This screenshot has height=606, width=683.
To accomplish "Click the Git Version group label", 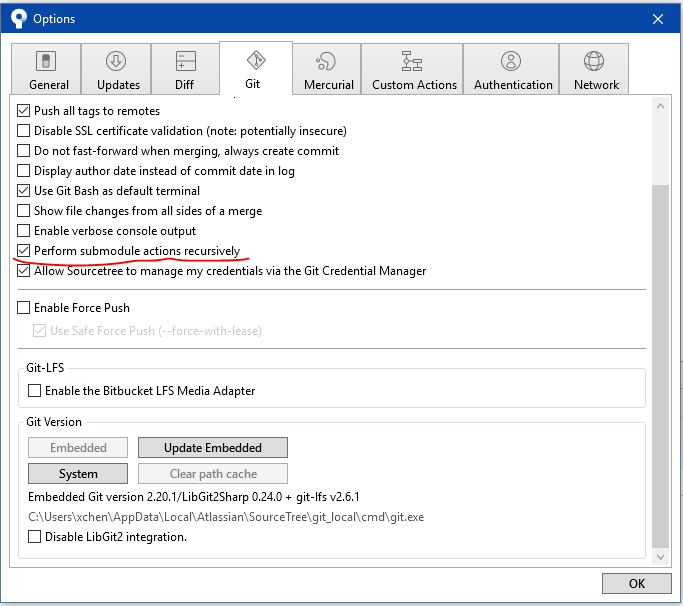I will 54,422.
